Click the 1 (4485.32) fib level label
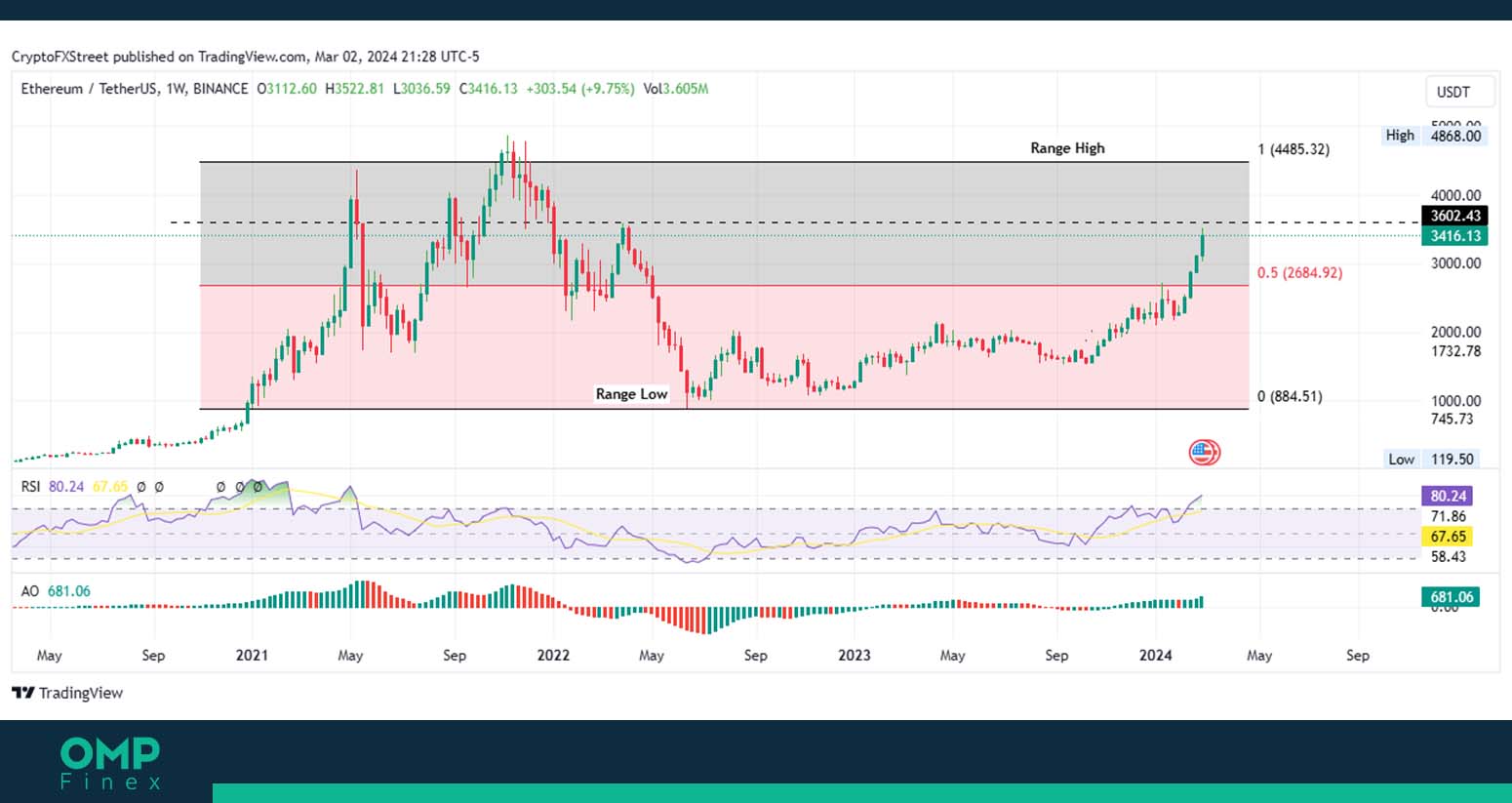The height and width of the screenshot is (803, 1512). point(1293,149)
